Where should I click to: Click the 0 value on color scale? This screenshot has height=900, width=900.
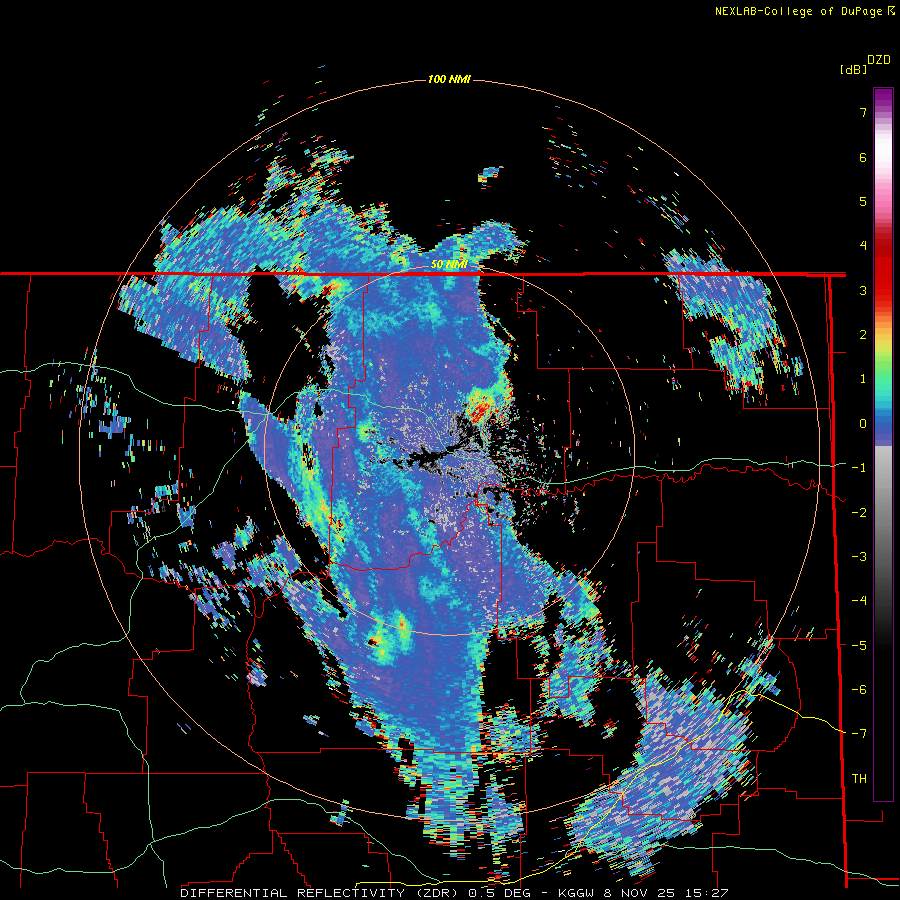863,424
